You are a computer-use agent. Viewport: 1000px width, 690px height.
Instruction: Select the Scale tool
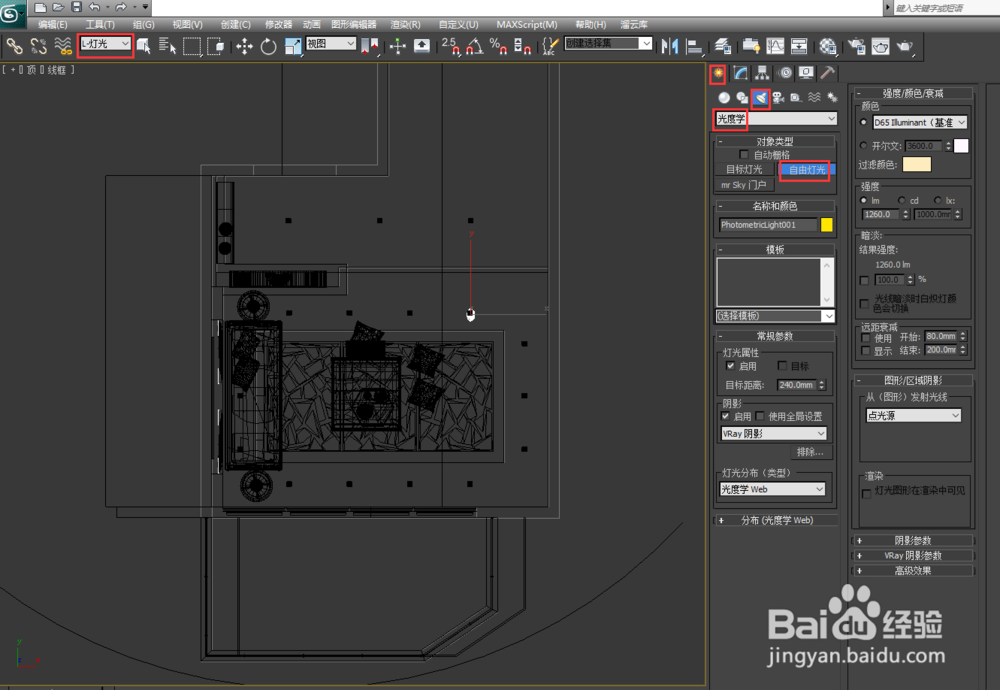pos(293,46)
